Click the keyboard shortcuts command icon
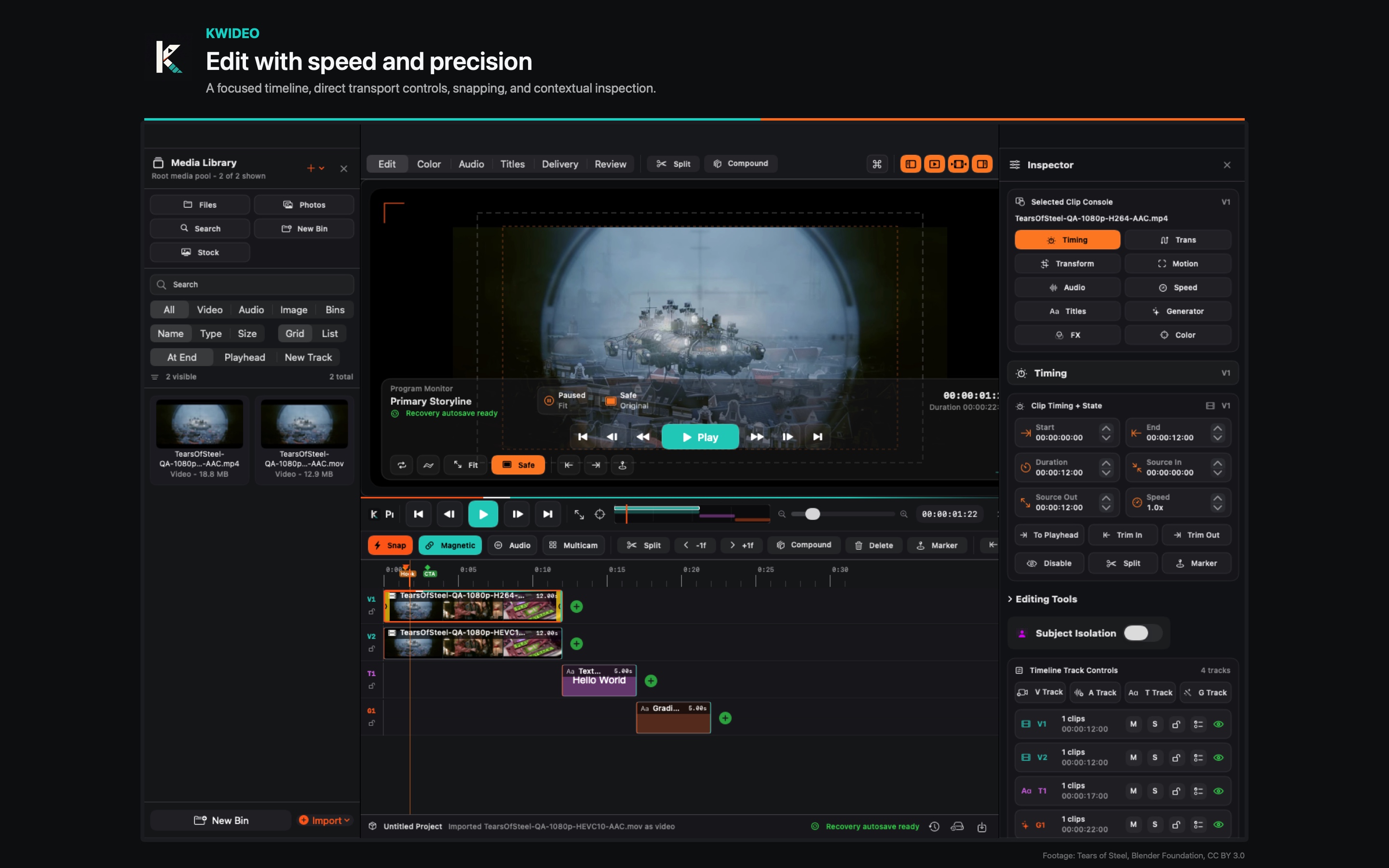This screenshot has width=1389, height=868. pos(877,164)
